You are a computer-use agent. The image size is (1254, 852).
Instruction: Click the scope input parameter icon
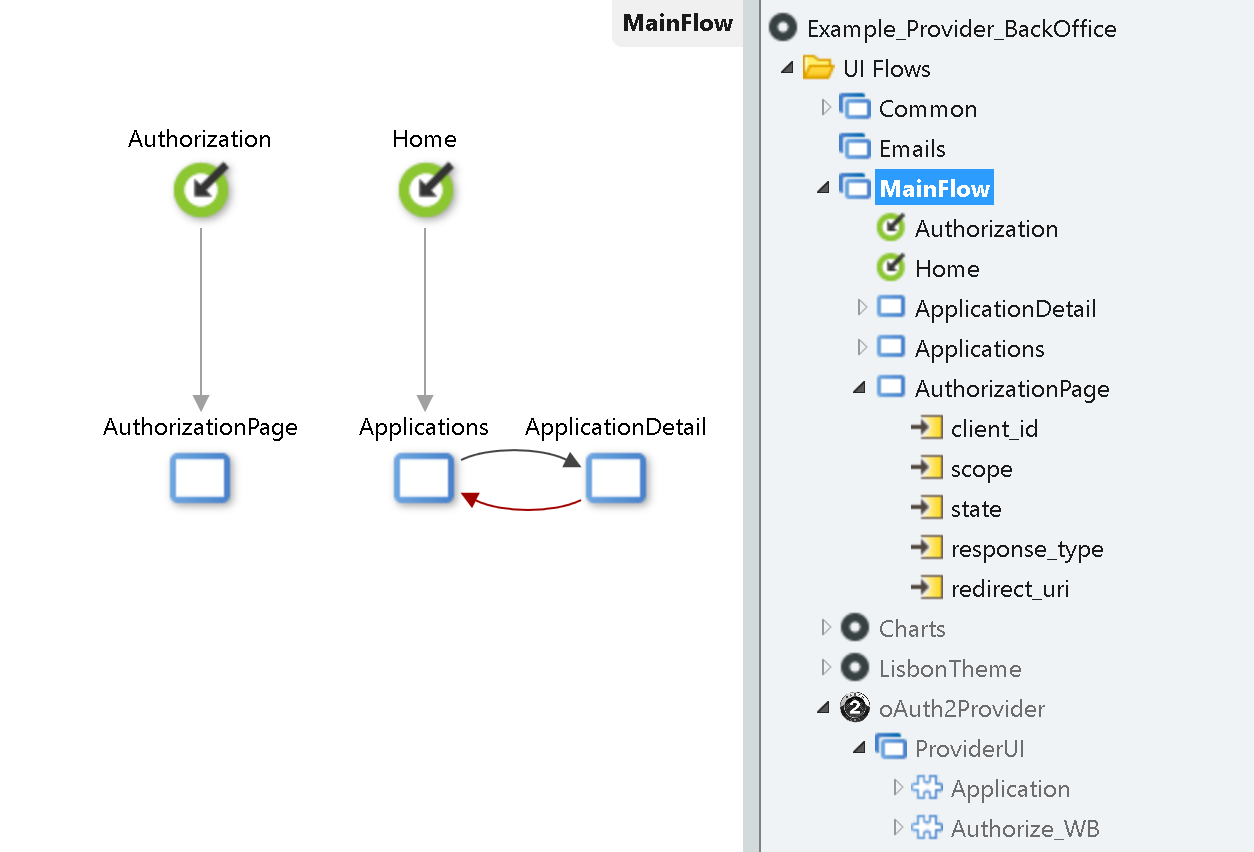[927, 467]
